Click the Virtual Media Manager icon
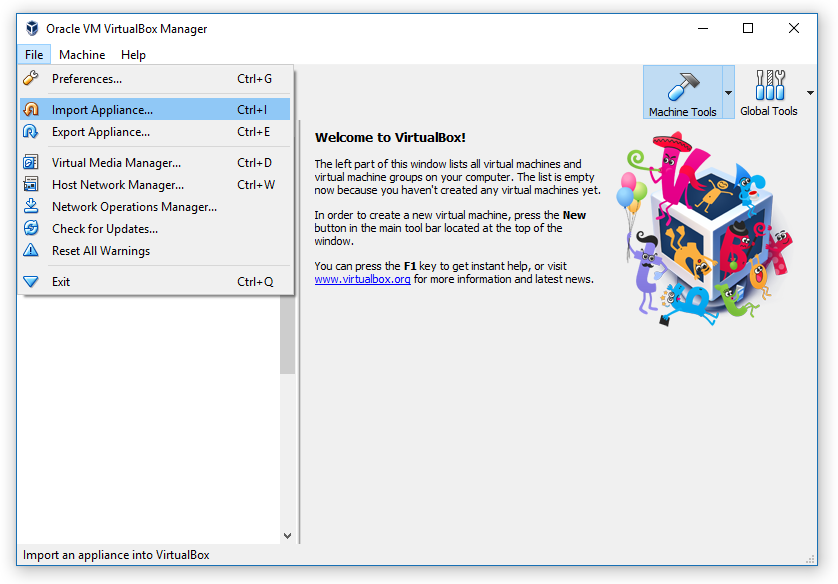 31,163
